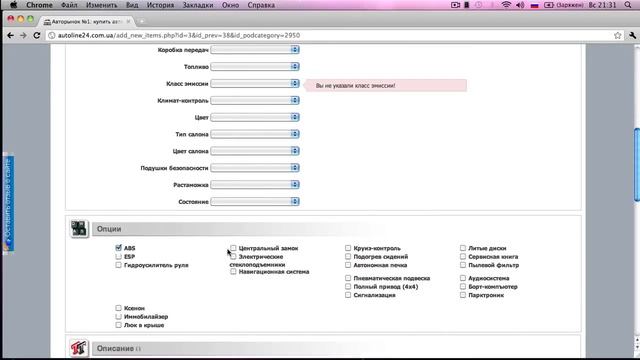Select a value in Класс эмиссии dropdown

pos(255,83)
